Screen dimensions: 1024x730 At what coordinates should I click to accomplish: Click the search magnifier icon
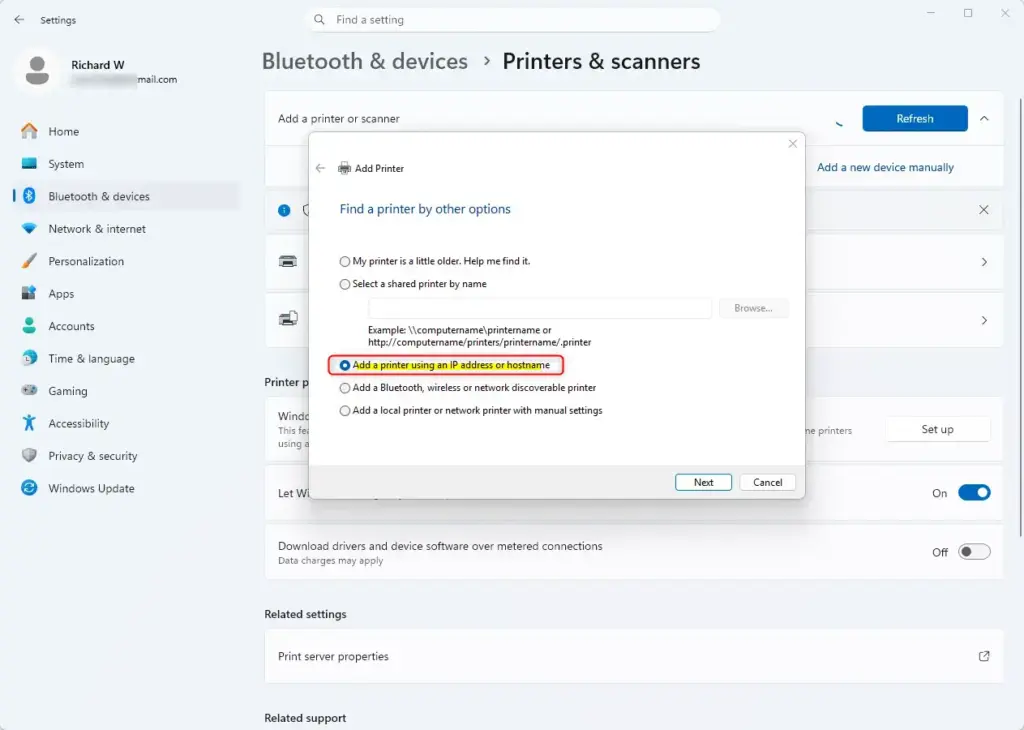pos(319,20)
